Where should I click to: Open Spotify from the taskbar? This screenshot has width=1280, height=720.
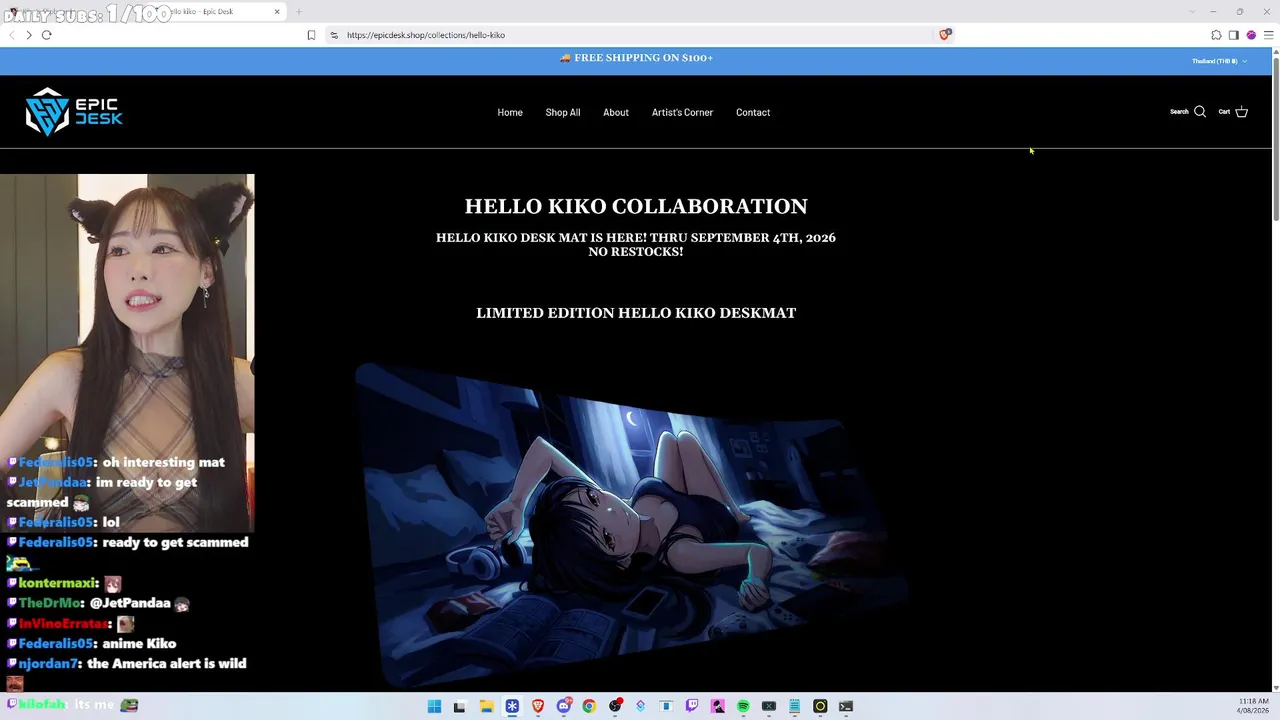coord(743,706)
